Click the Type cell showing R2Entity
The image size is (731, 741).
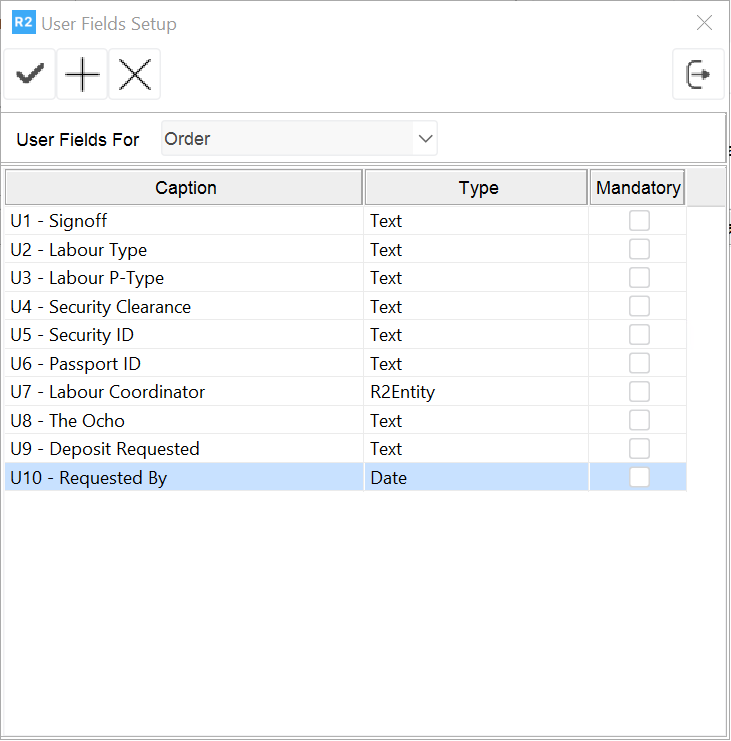pyautogui.click(x=476, y=392)
